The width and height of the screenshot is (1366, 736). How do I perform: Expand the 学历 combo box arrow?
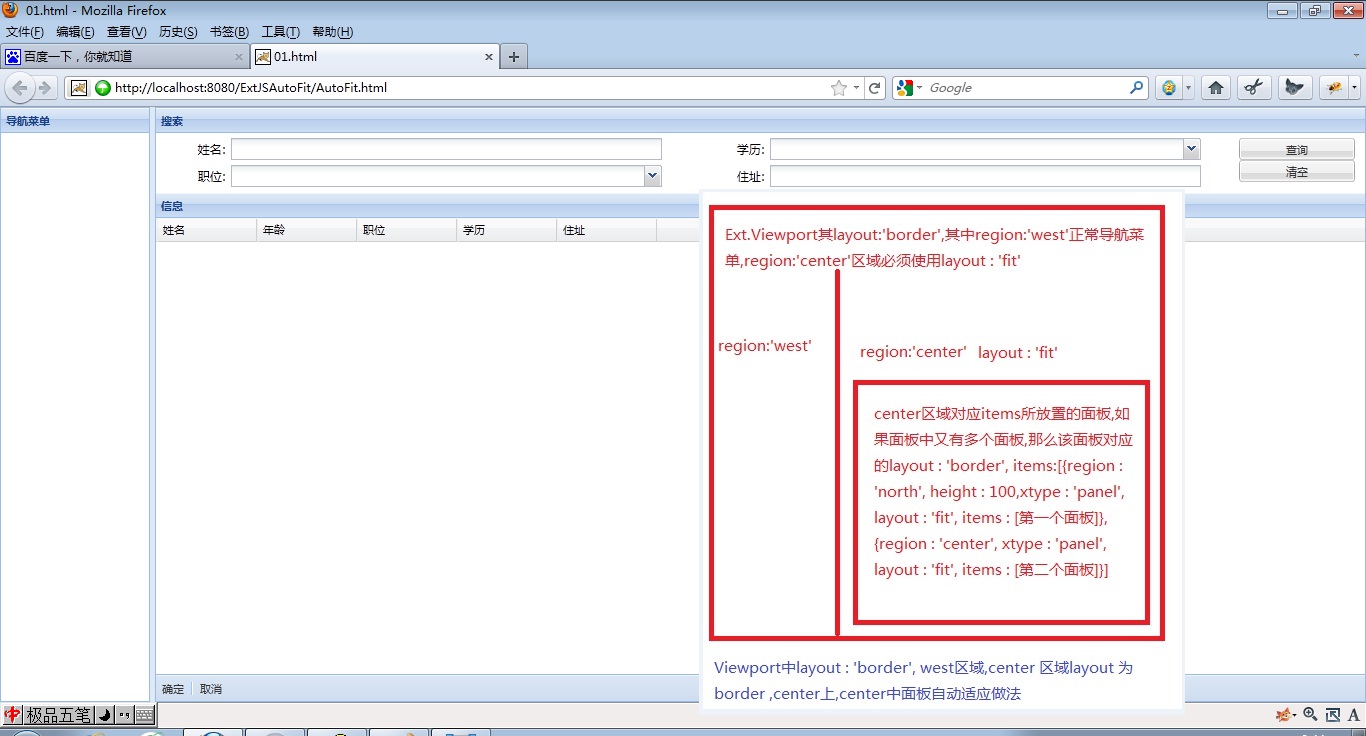[1191, 149]
